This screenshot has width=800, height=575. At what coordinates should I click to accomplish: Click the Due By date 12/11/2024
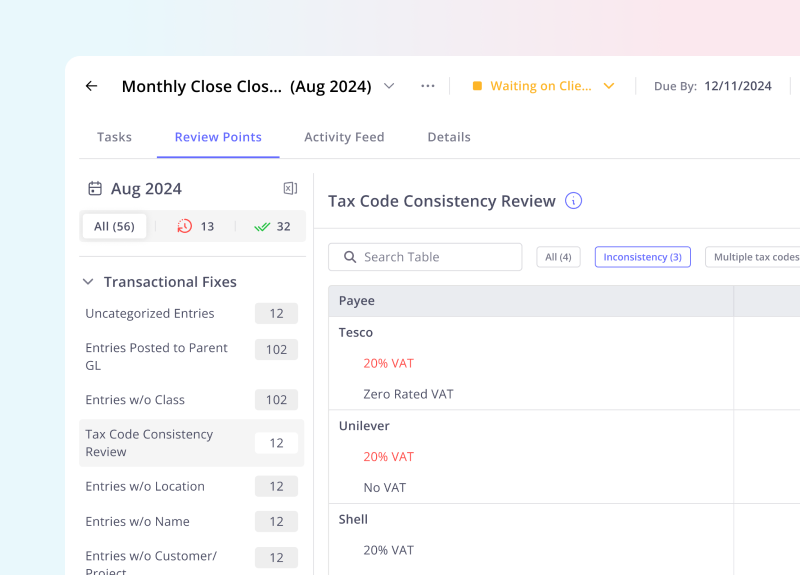pos(738,86)
